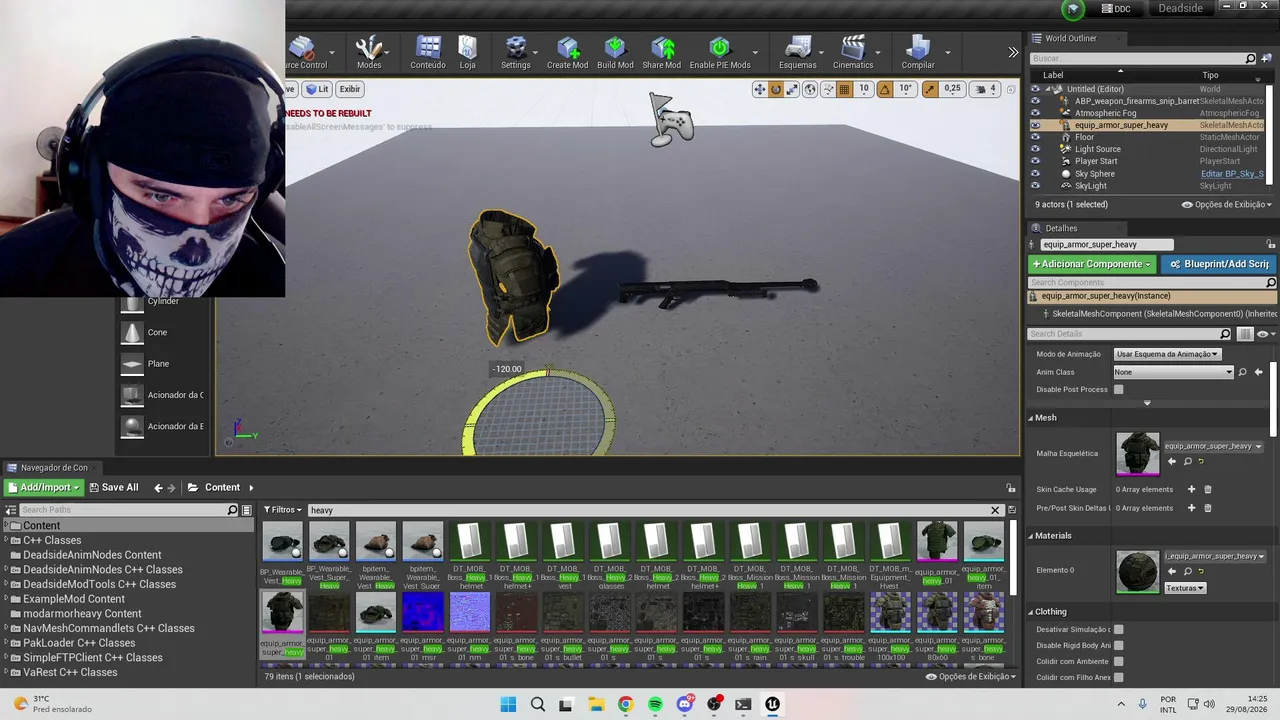1280x720 pixels.
Task: Click the Create Mod toolbar icon
Action: click(567, 53)
